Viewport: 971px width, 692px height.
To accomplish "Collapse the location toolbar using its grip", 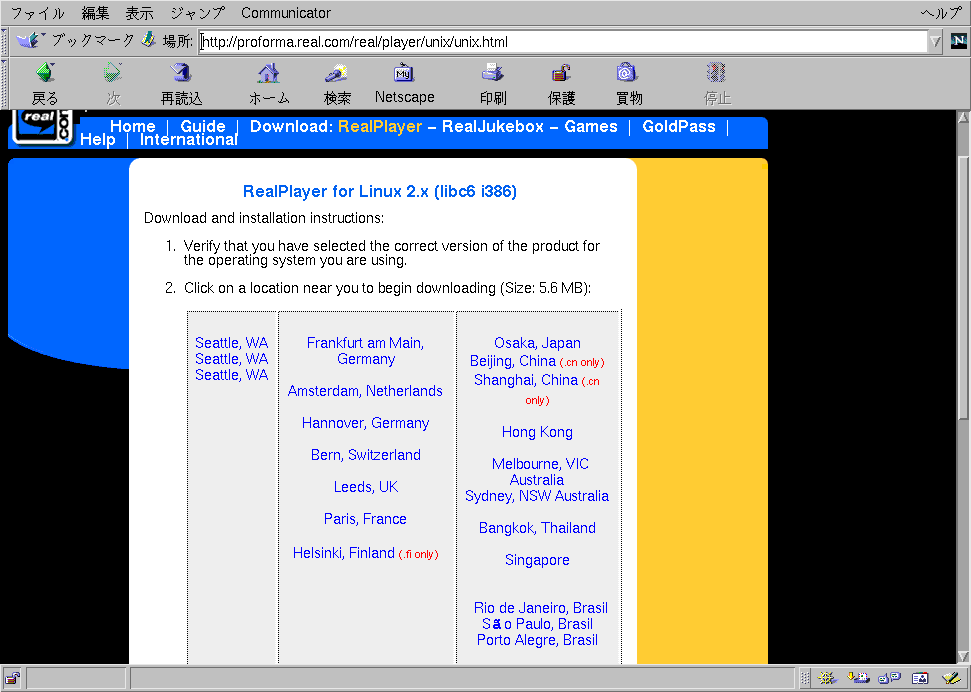I will click(x=5, y=42).
